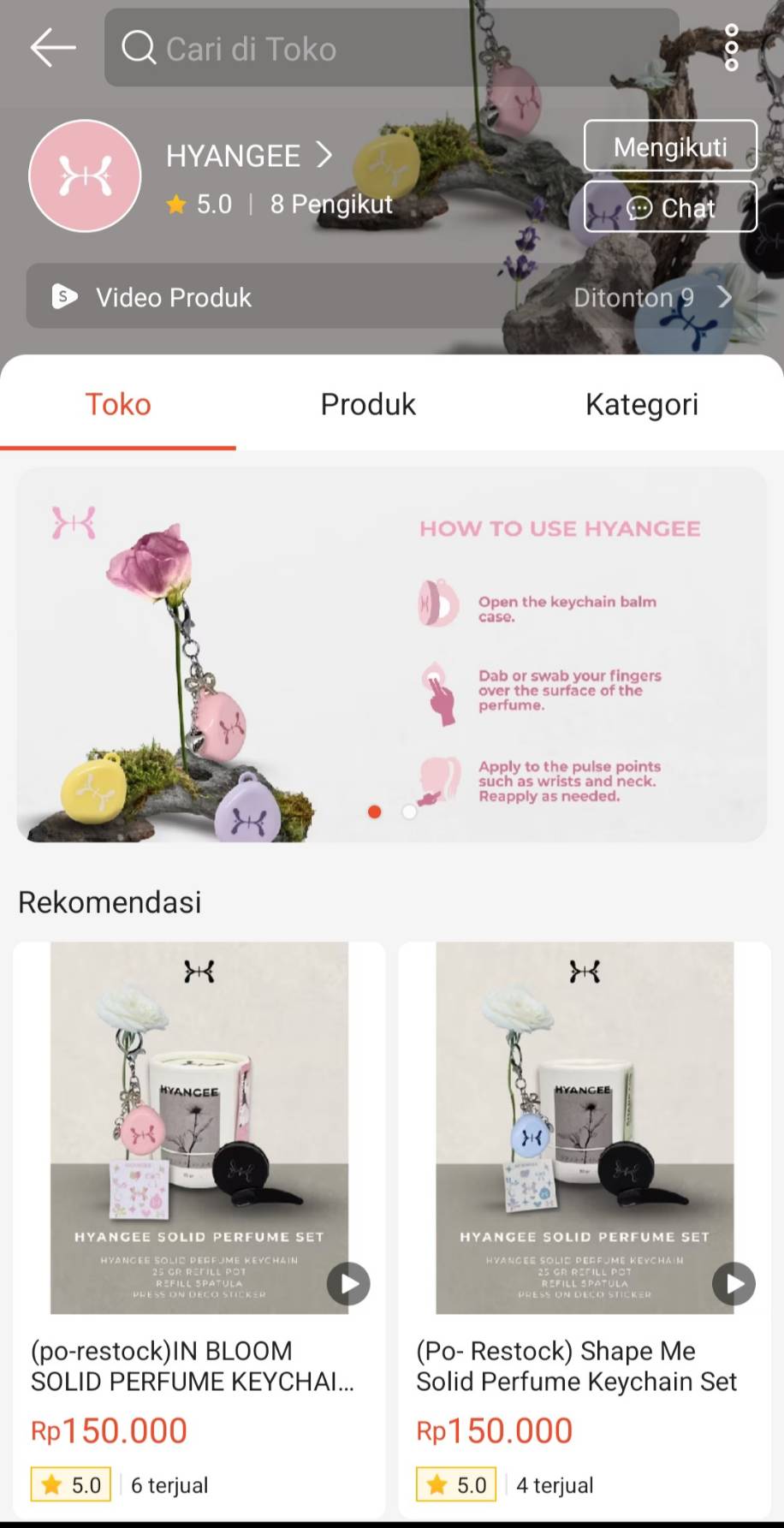Switch to the Produk tab
This screenshot has height=1528, width=784.
tap(368, 404)
